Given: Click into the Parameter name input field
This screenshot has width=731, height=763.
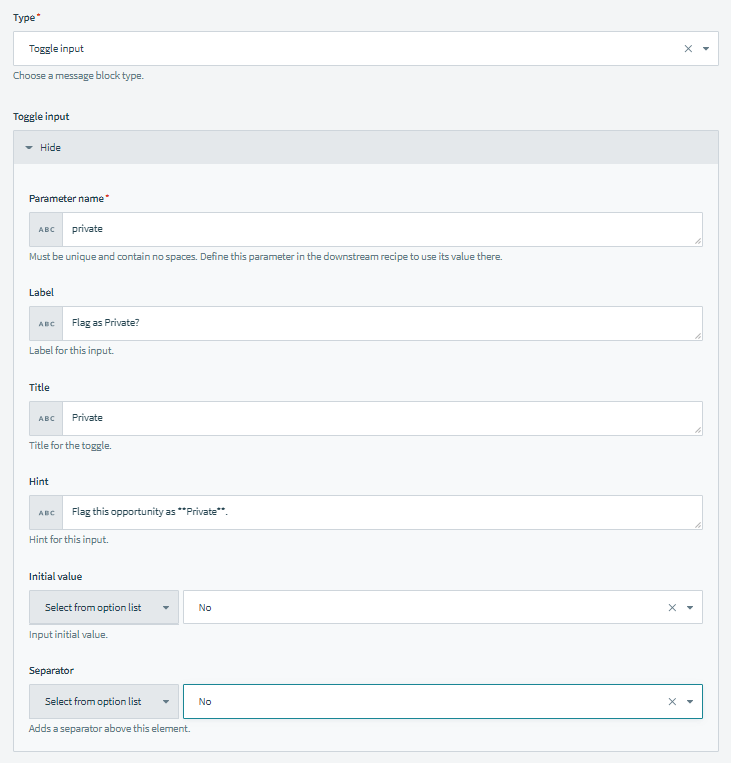Looking at the screenshot, I should pyautogui.click(x=380, y=229).
